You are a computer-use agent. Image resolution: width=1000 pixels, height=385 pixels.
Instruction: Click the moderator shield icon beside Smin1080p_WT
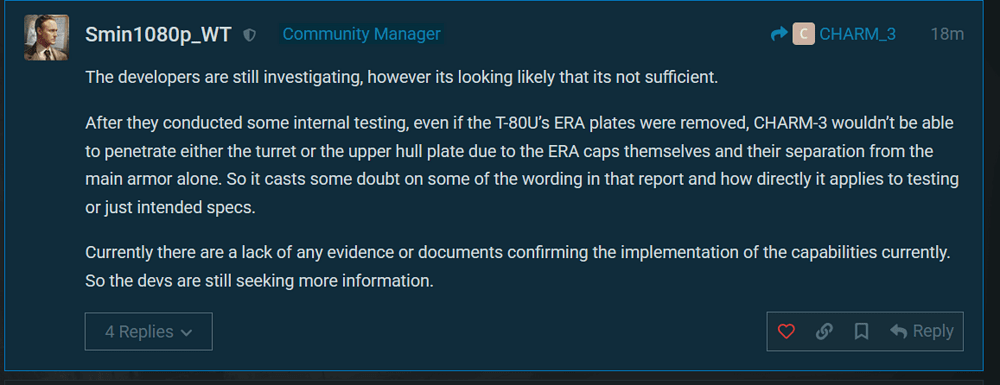[249, 36]
